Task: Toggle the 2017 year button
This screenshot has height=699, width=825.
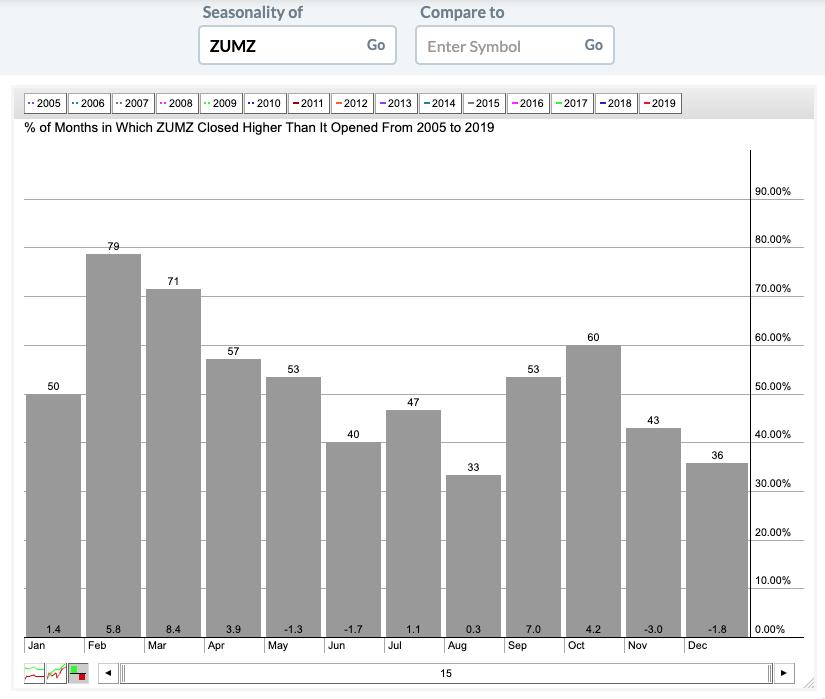Action: pos(572,103)
